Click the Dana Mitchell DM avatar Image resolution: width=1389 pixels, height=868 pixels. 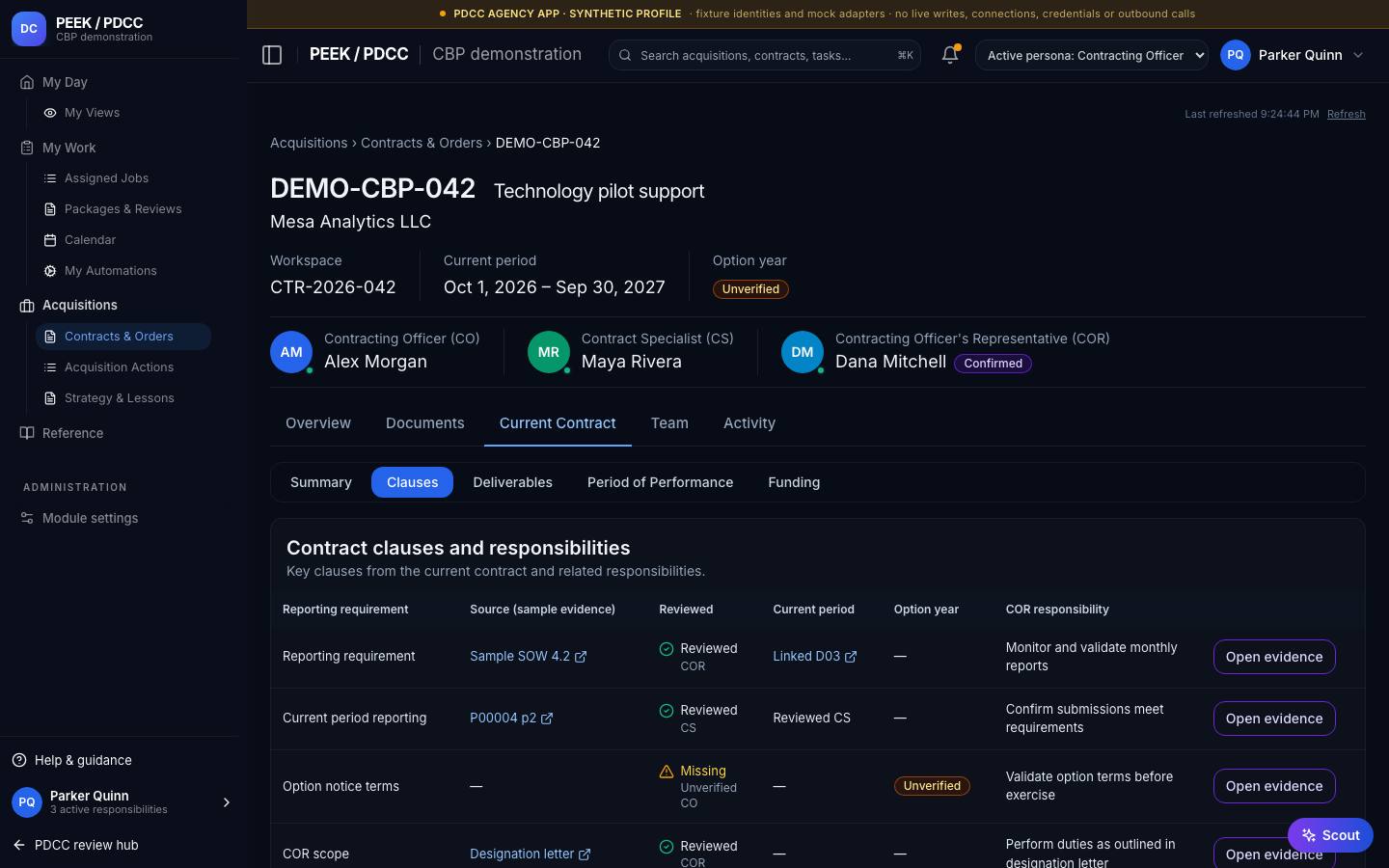[x=803, y=352]
